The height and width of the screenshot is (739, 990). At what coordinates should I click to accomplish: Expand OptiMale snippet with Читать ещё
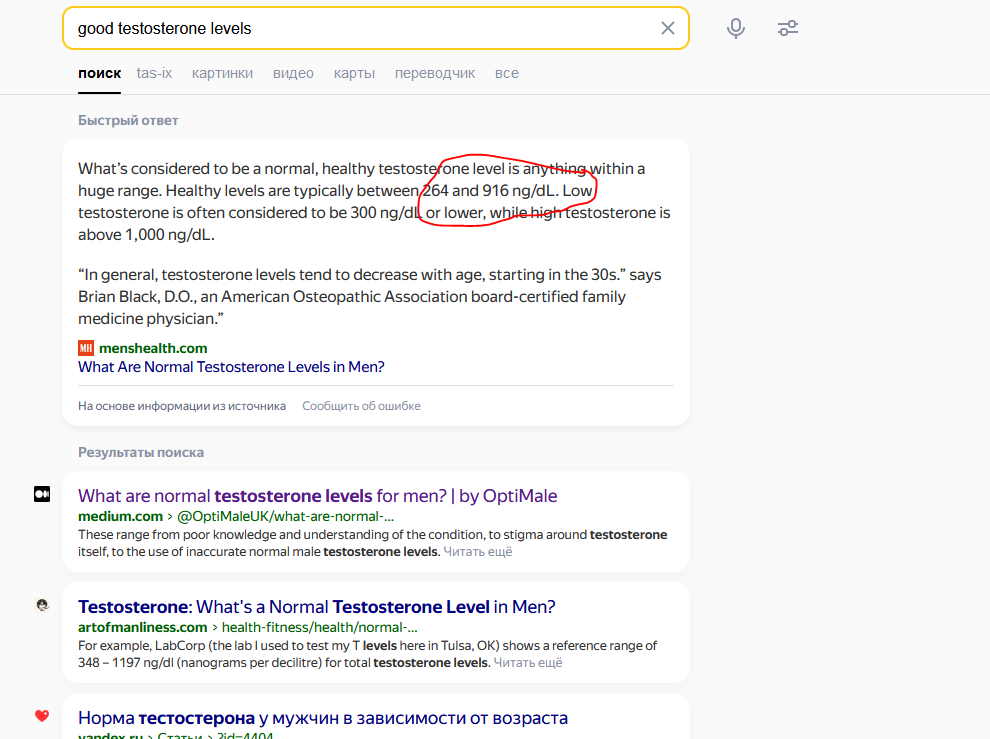[478, 551]
